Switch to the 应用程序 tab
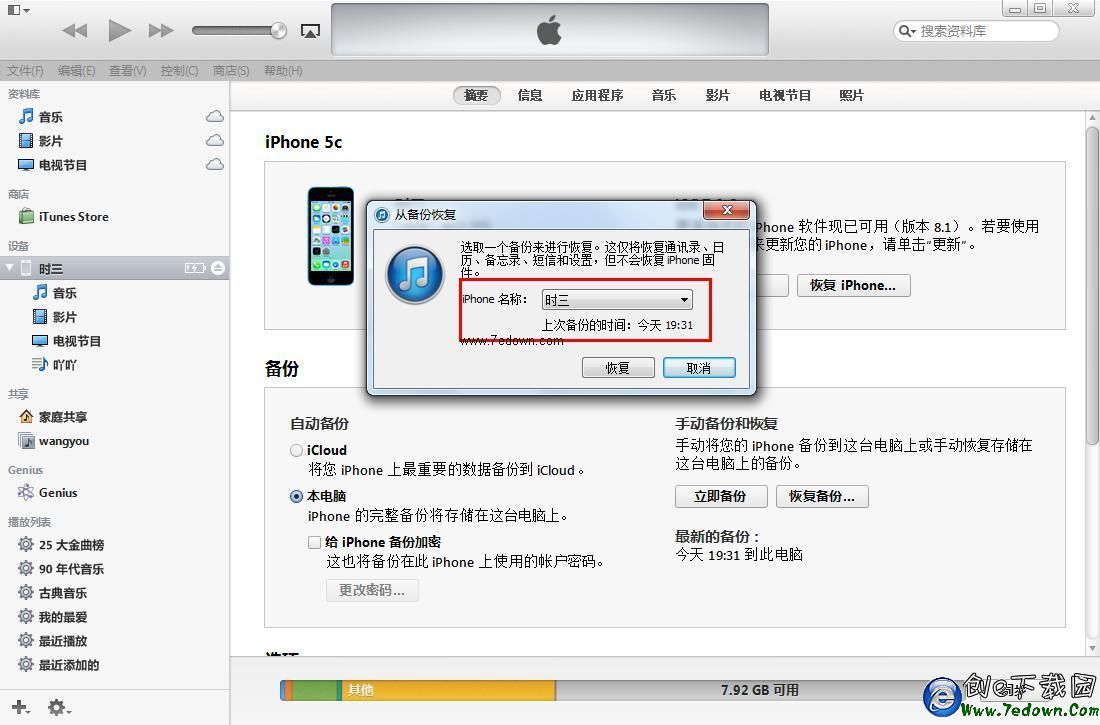Screen dimensions: 1100x725 (x=597, y=95)
